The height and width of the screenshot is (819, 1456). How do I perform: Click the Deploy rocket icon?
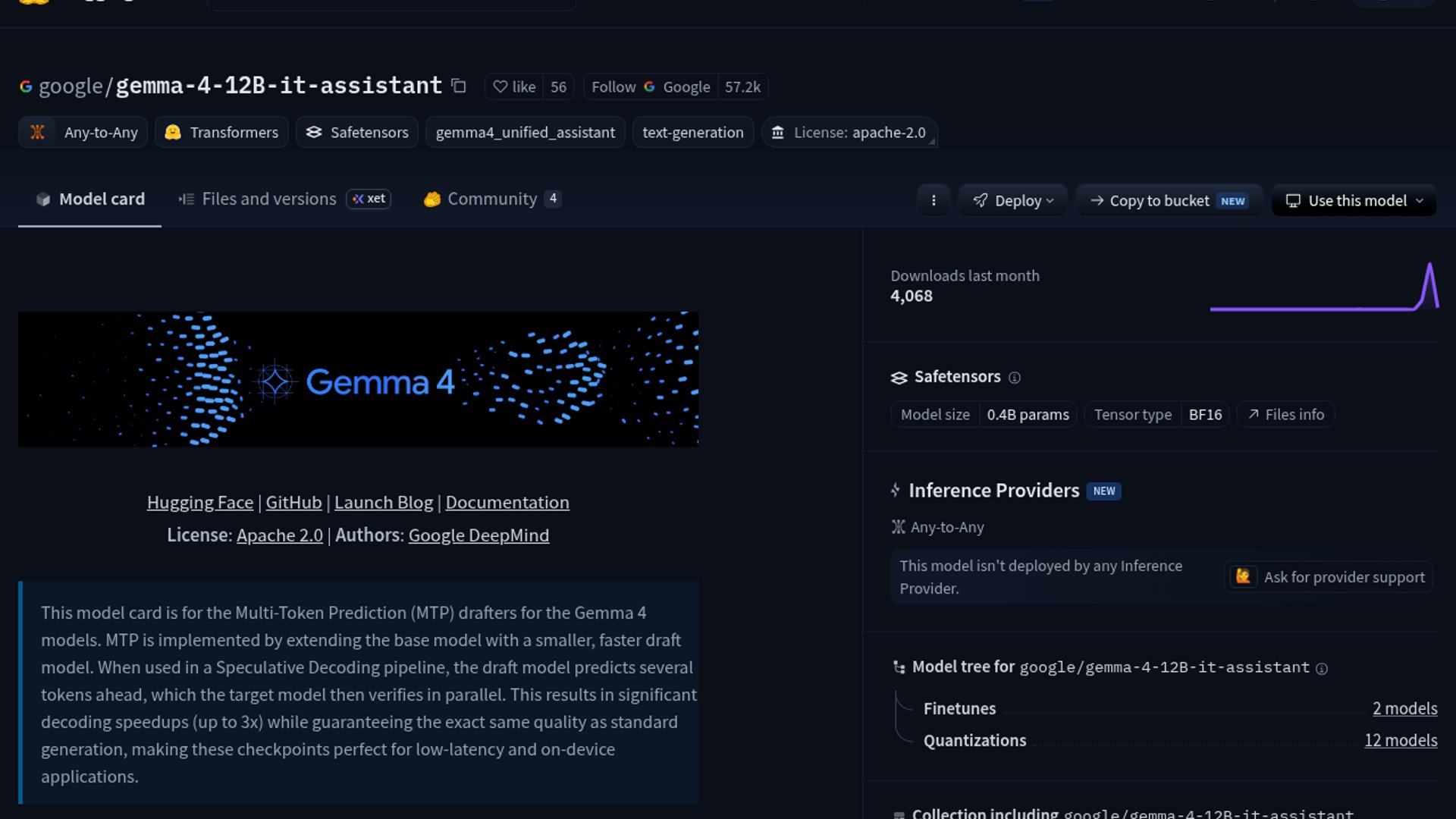pyautogui.click(x=981, y=200)
